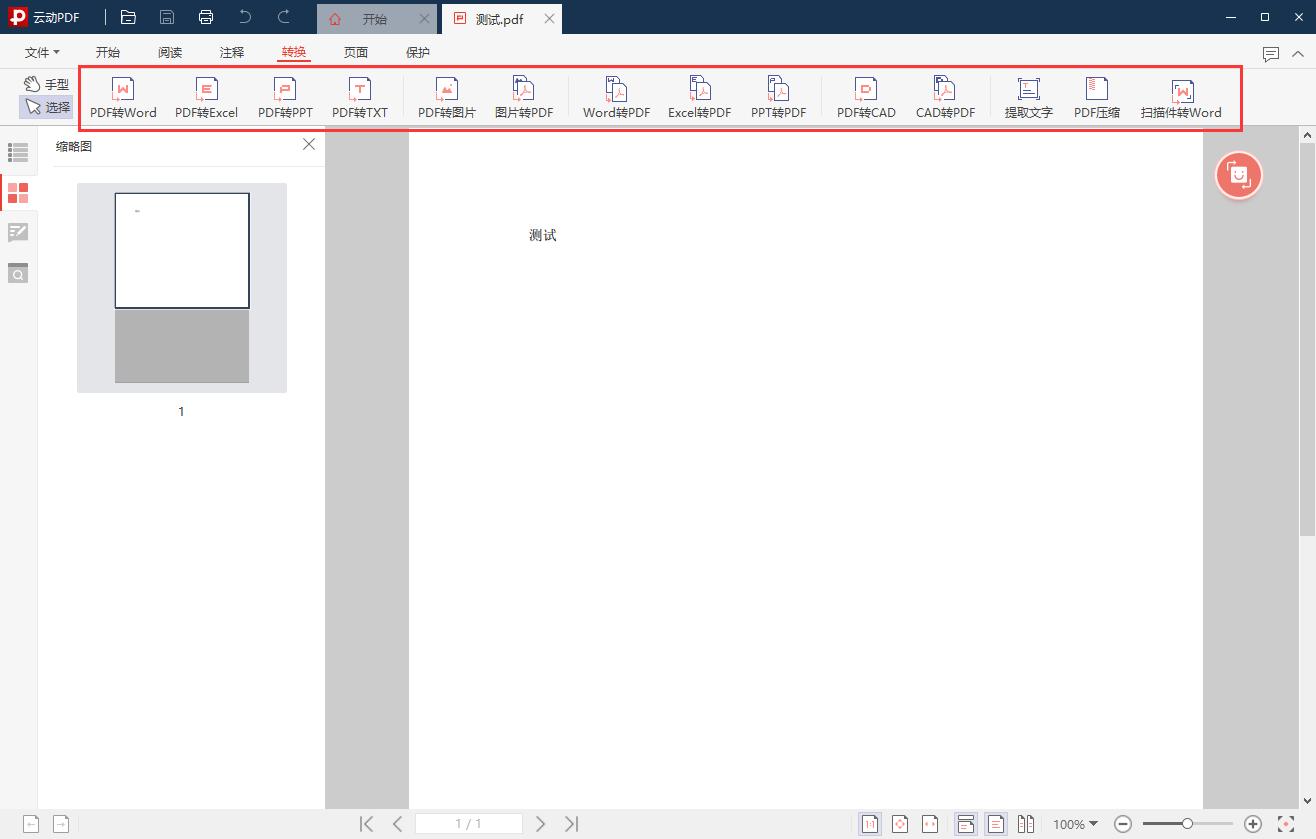Open the 保护 ribbon tab
The width and height of the screenshot is (1316, 839).
(x=418, y=52)
